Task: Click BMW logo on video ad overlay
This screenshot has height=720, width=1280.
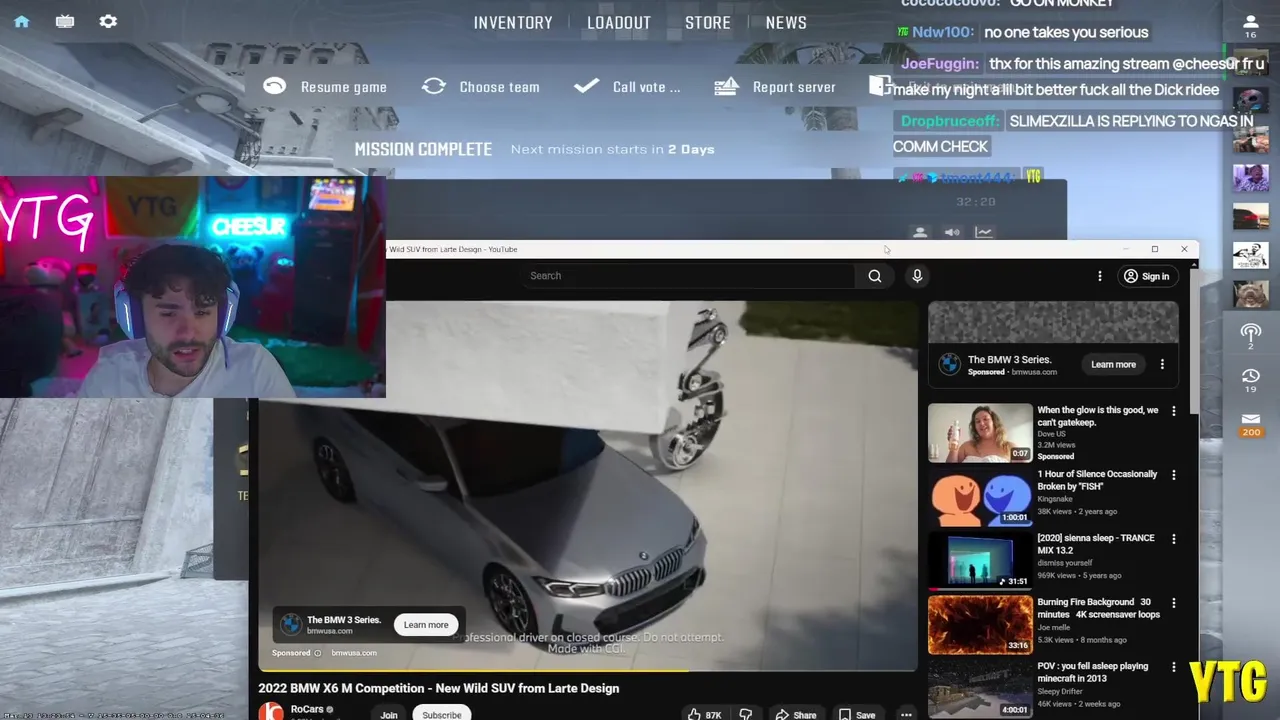Action: (x=290, y=625)
